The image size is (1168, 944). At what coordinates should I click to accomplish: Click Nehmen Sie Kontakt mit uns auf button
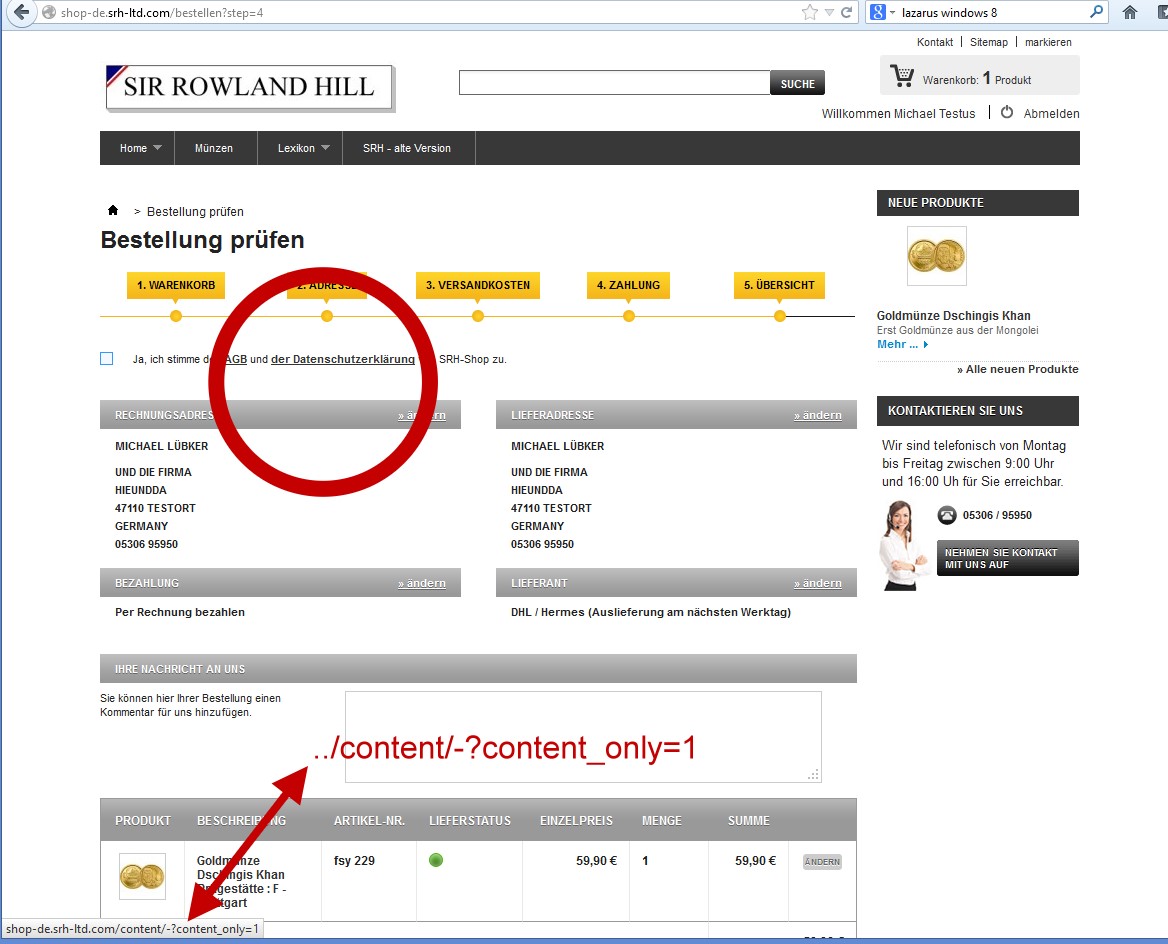1007,558
